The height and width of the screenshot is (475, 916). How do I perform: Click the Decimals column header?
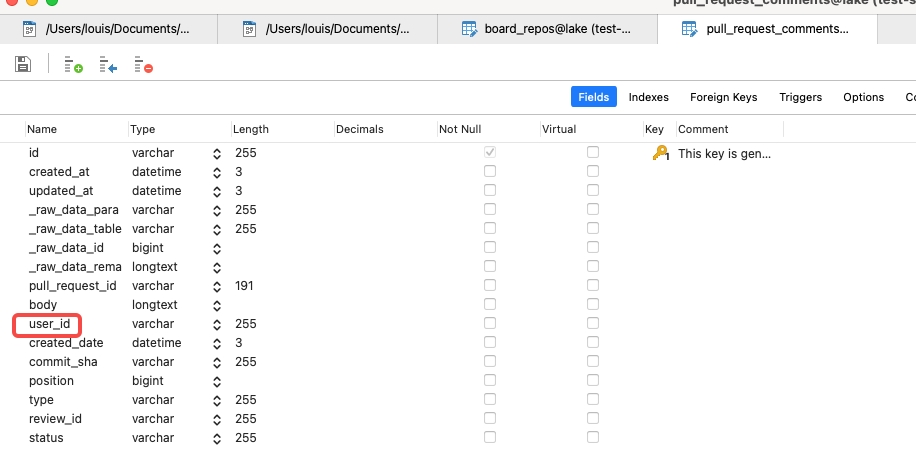click(x=360, y=129)
